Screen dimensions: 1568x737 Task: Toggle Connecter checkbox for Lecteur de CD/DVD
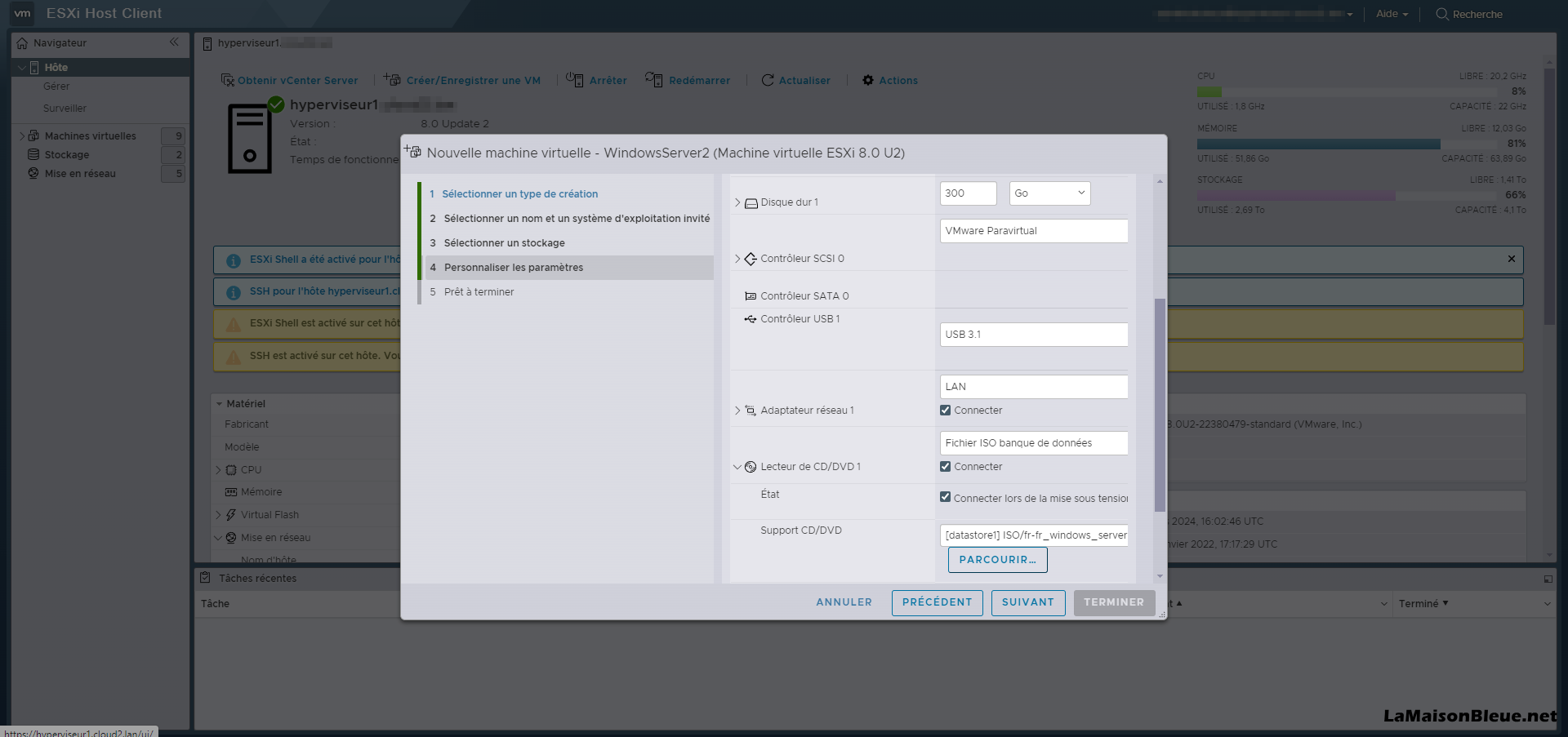pyautogui.click(x=945, y=467)
